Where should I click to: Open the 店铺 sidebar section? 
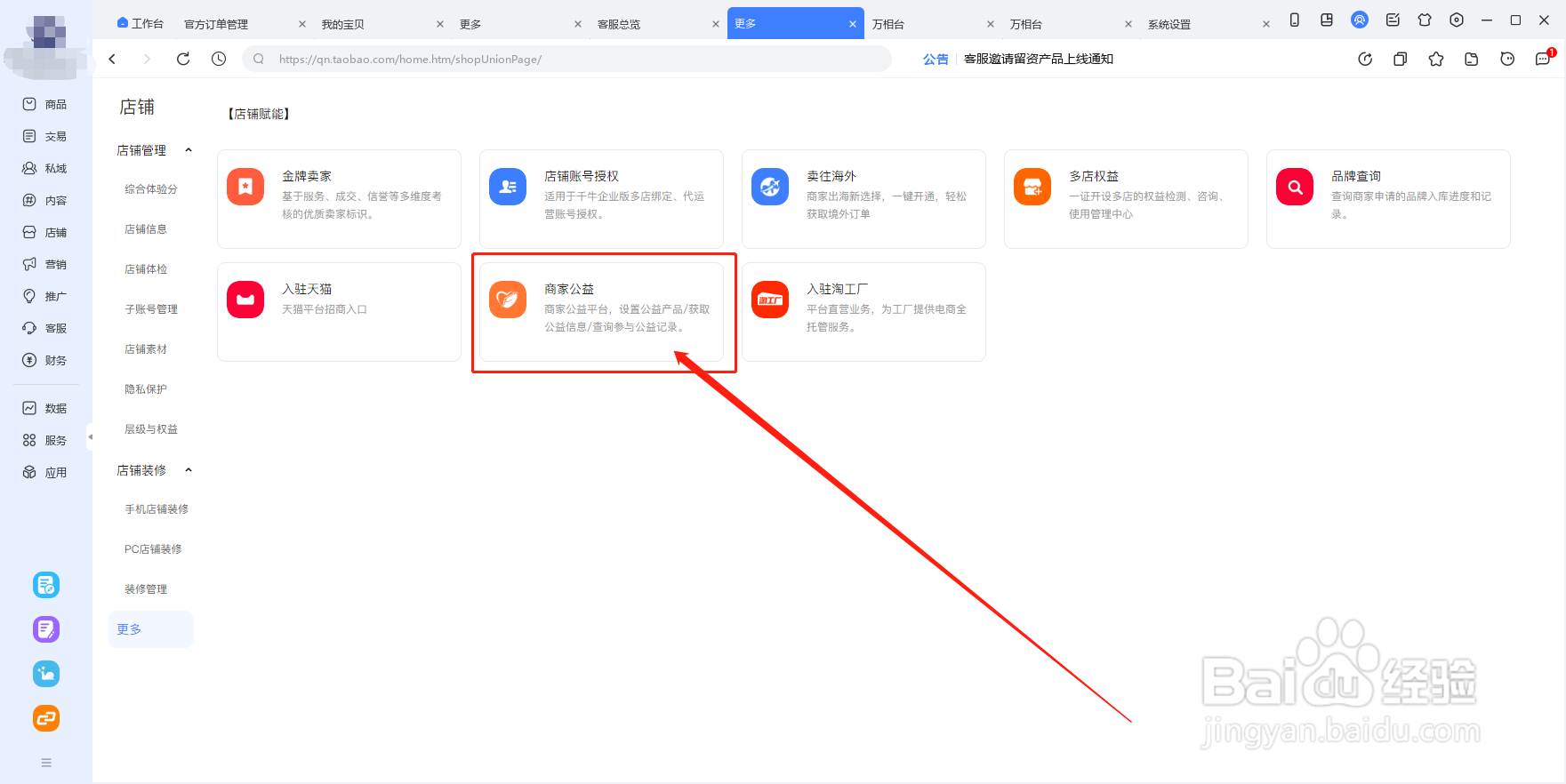[x=44, y=232]
